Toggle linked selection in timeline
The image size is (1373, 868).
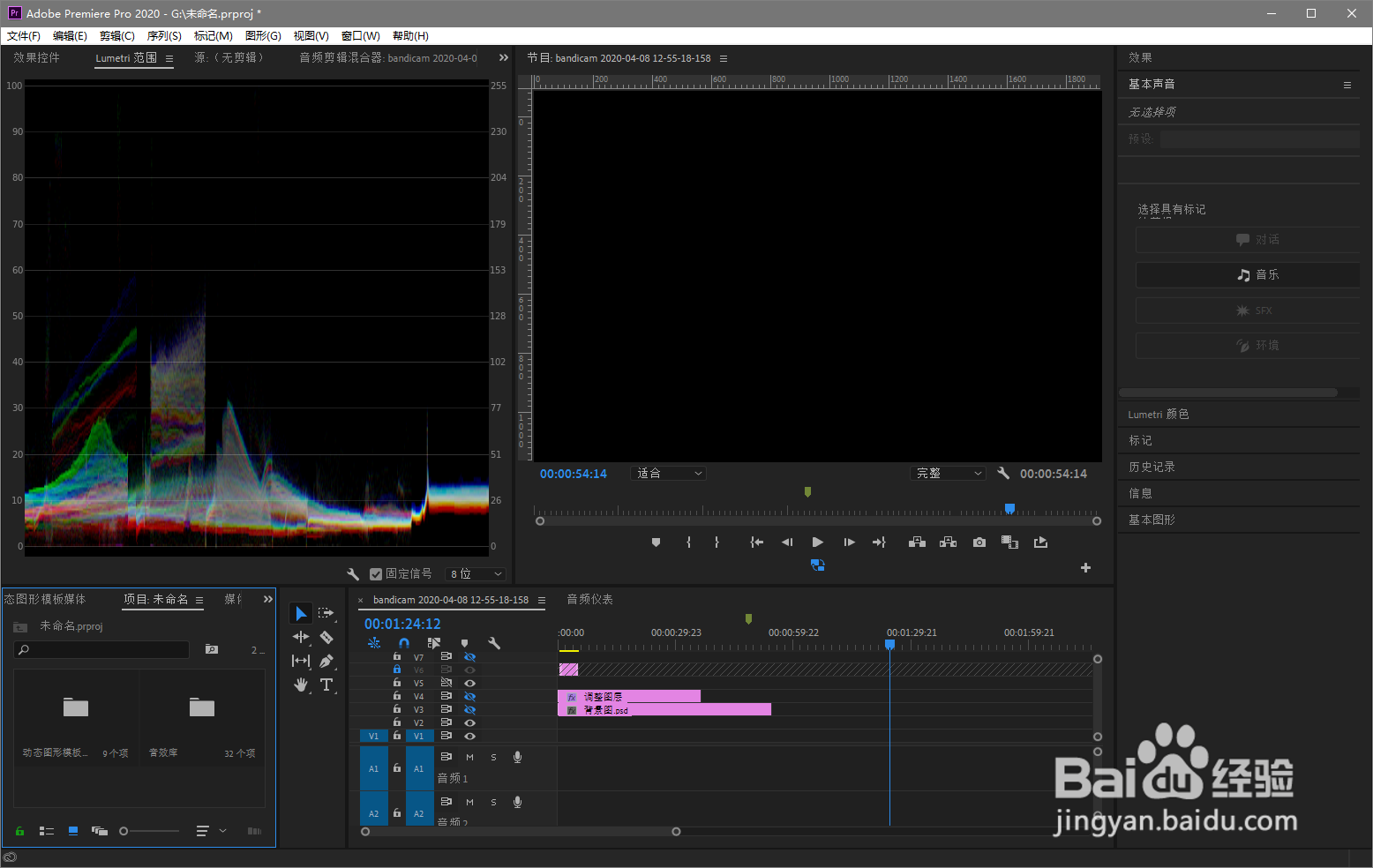click(x=434, y=643)
